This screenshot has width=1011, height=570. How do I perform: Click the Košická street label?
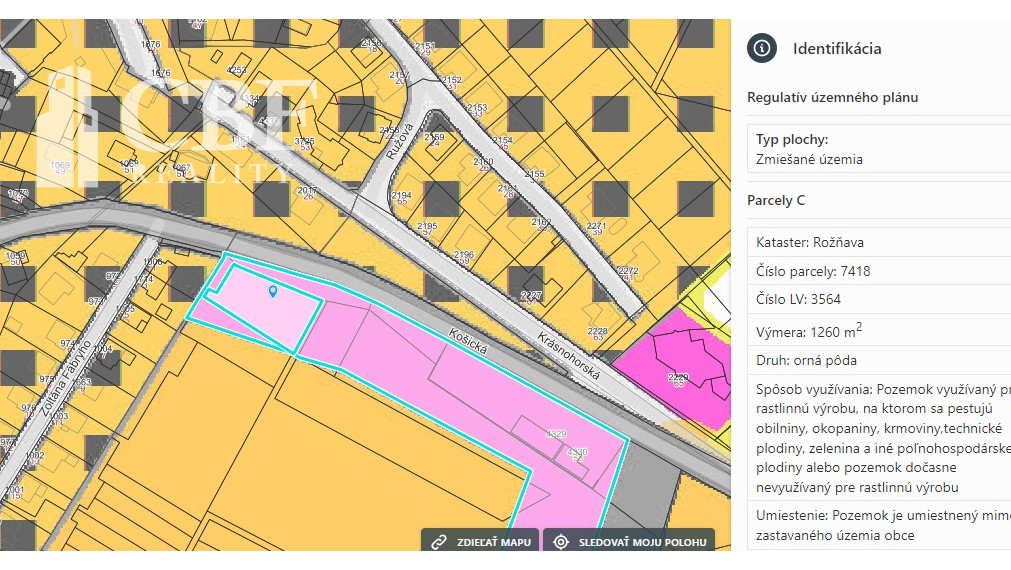pyautogui.click(x=466, y=346)
